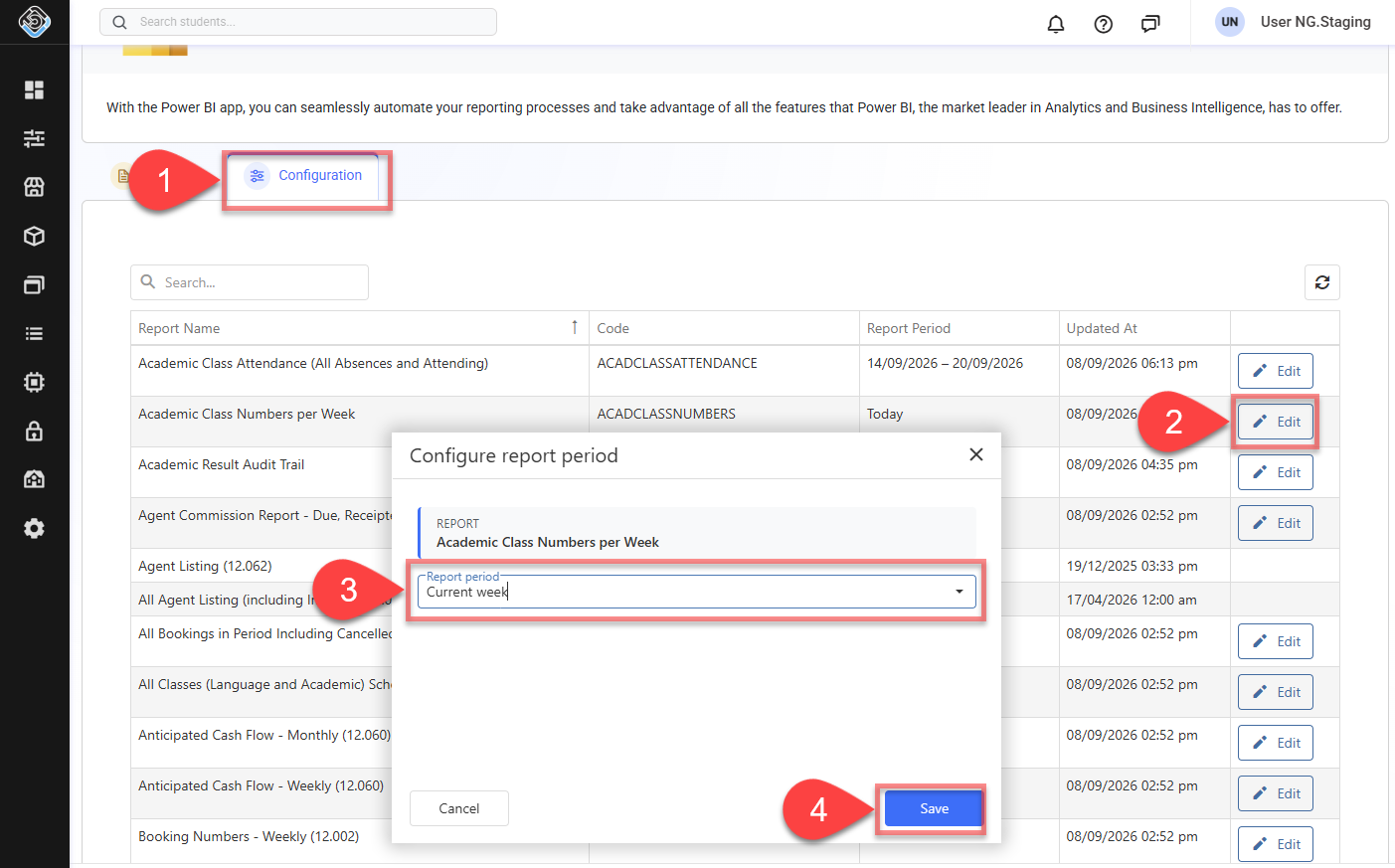The width and height of the screenshot is (1395, 868).
Task: Open the chat messages icon in header
Action: 1150,23
